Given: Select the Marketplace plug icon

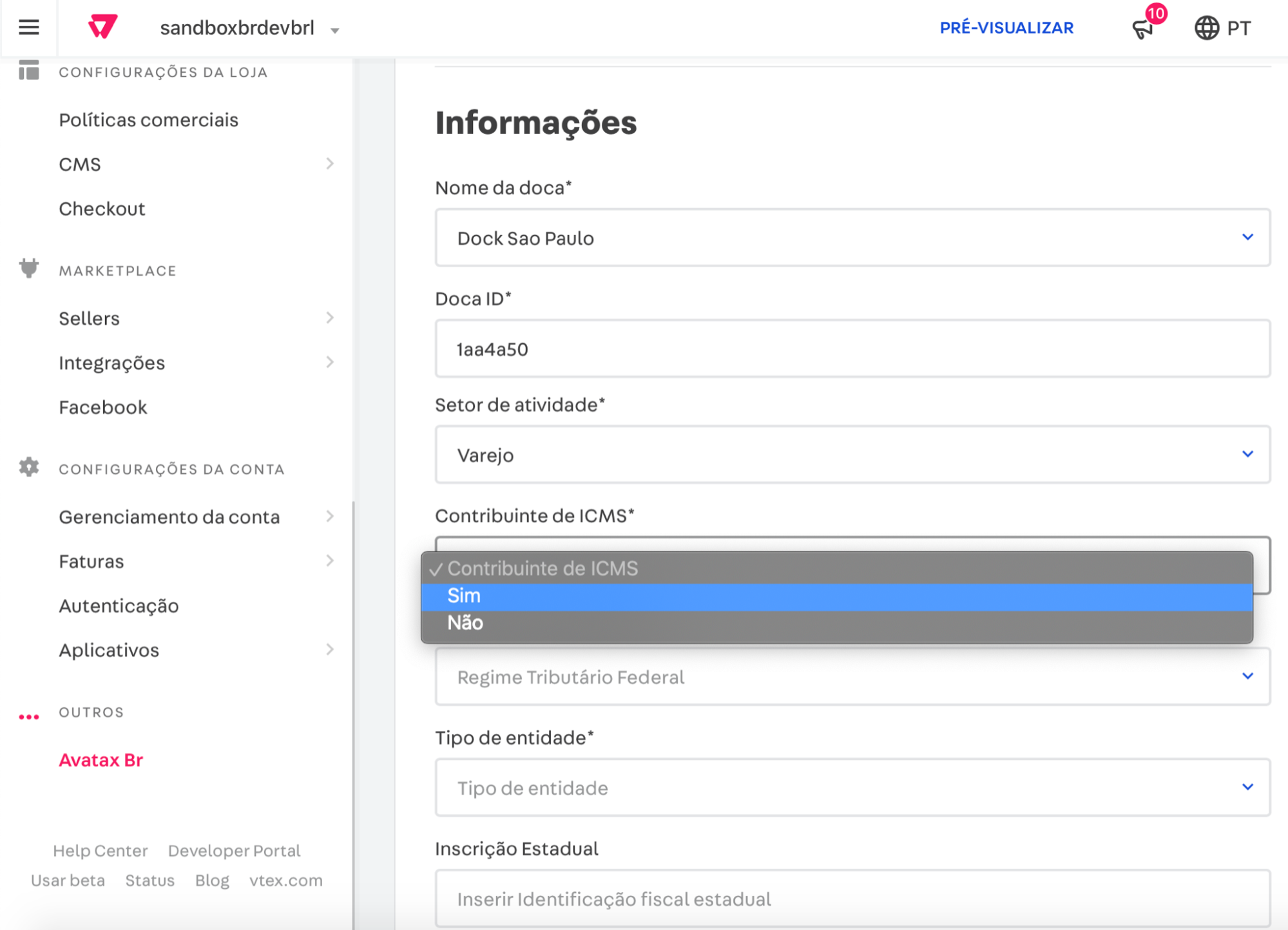Looking at the screenshot, I should (x=28, y=269).
